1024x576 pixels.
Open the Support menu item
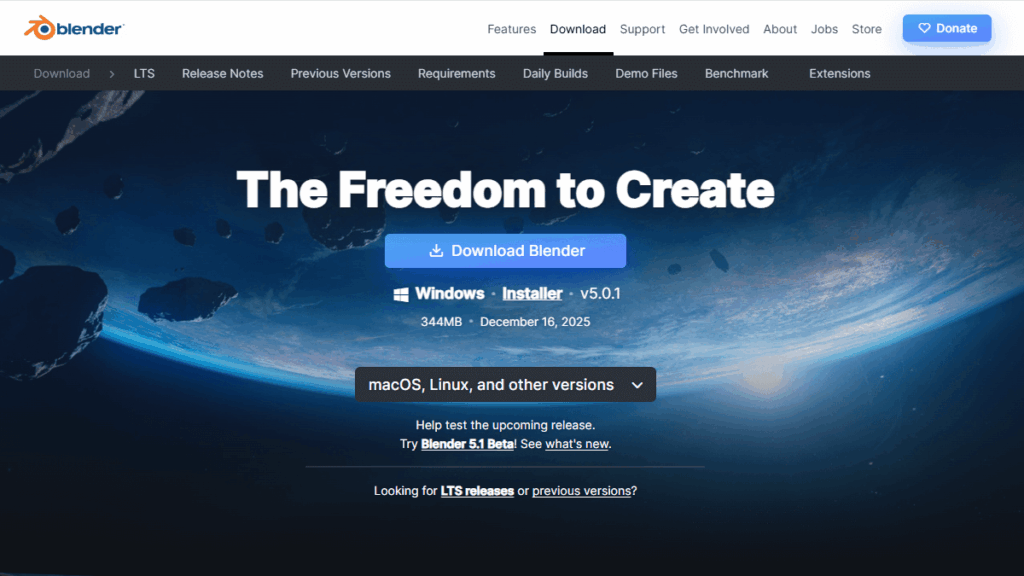pos(642,29)
